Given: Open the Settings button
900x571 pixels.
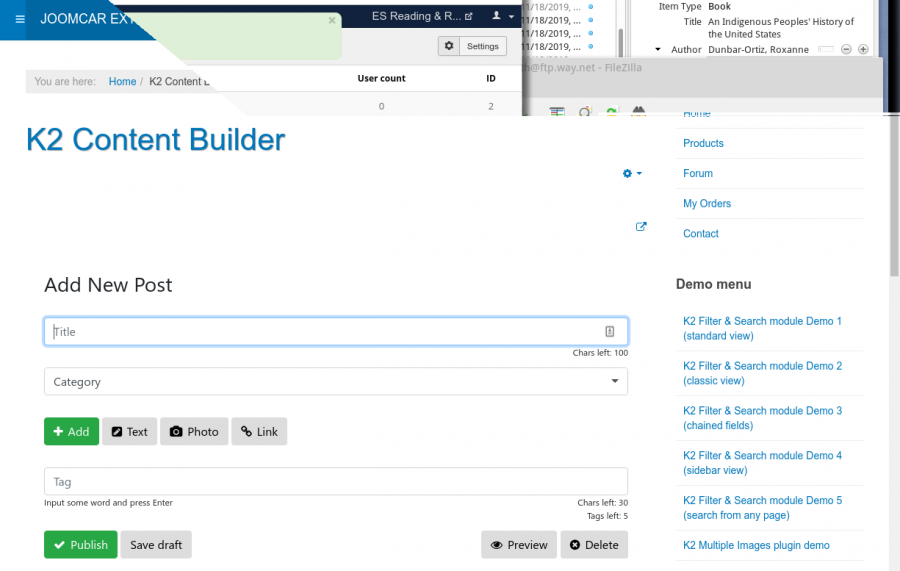Looking at the screenshot, I should pyautogui.click(x=482, y=46).
